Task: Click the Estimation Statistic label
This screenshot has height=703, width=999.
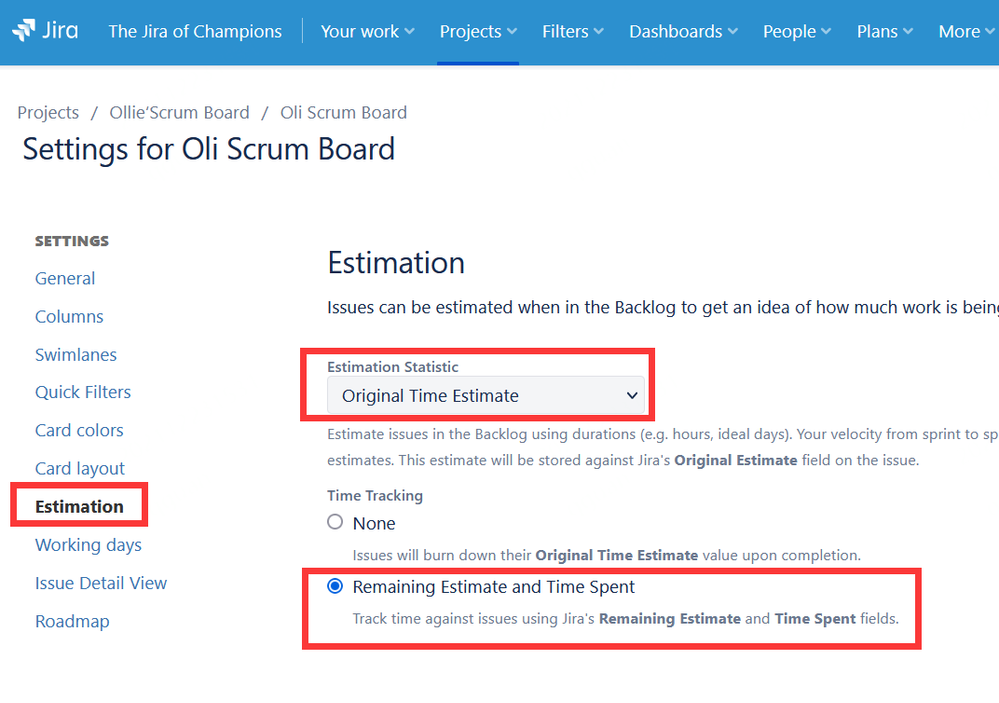Action: tap(393, 366)
